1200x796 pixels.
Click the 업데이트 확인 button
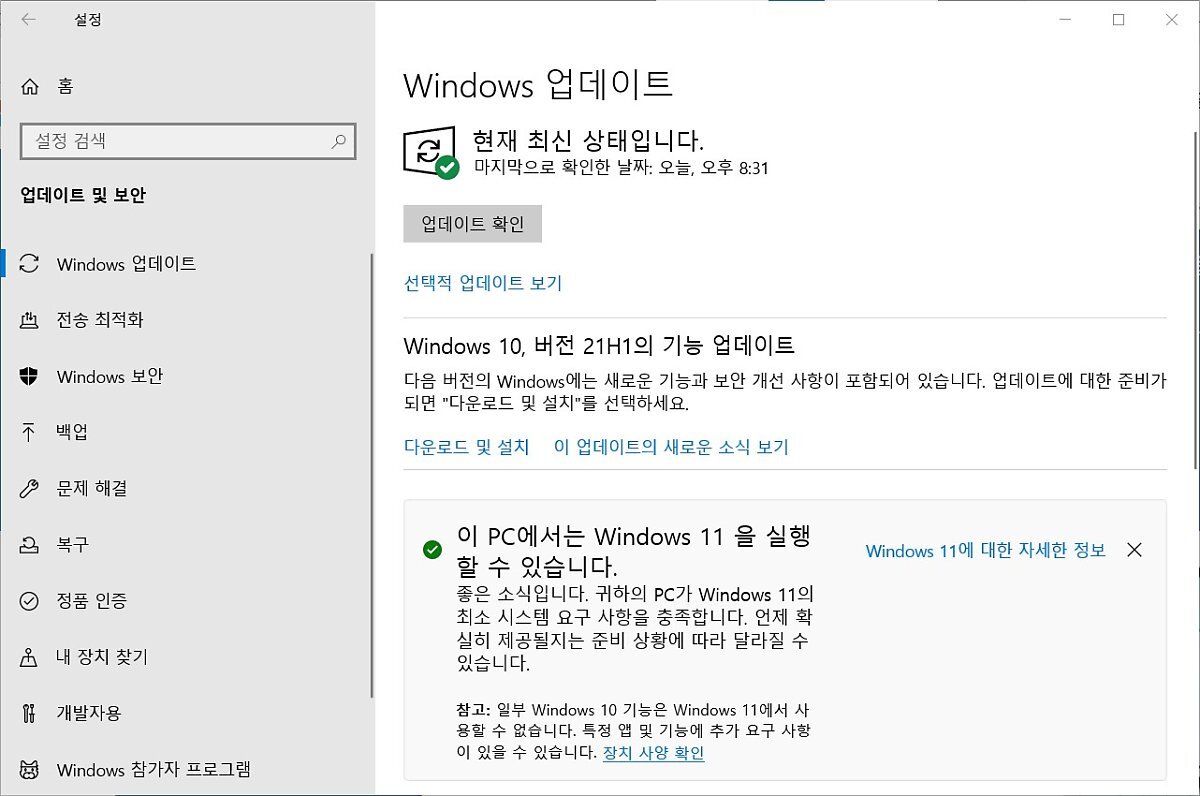pos(473,224)
